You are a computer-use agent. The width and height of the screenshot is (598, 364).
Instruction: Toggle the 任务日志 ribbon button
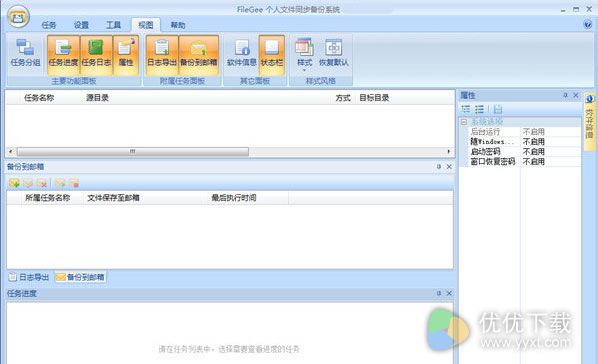[x=96, y=54]
